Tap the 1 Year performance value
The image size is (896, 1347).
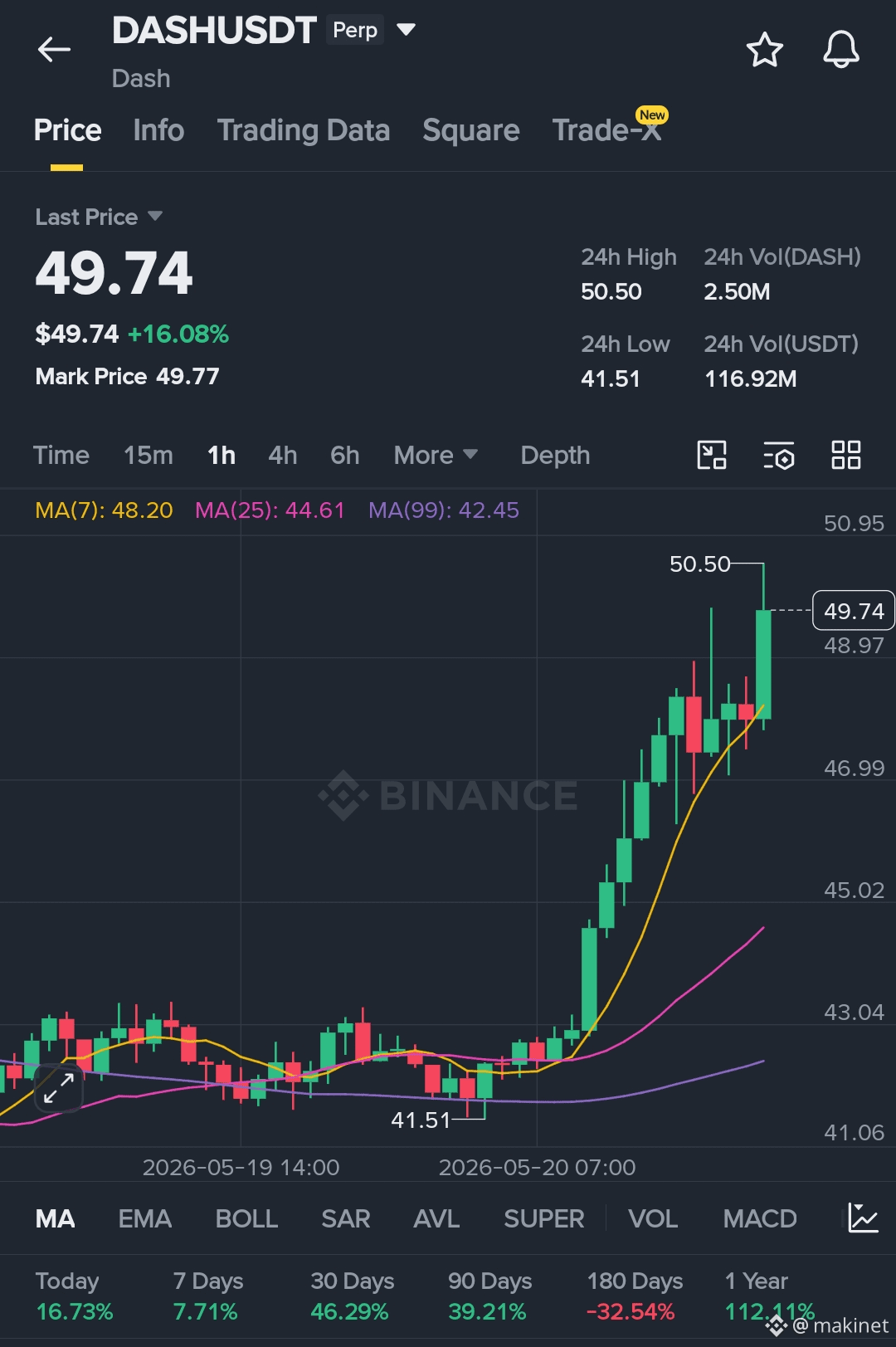tap(770, 1311)
